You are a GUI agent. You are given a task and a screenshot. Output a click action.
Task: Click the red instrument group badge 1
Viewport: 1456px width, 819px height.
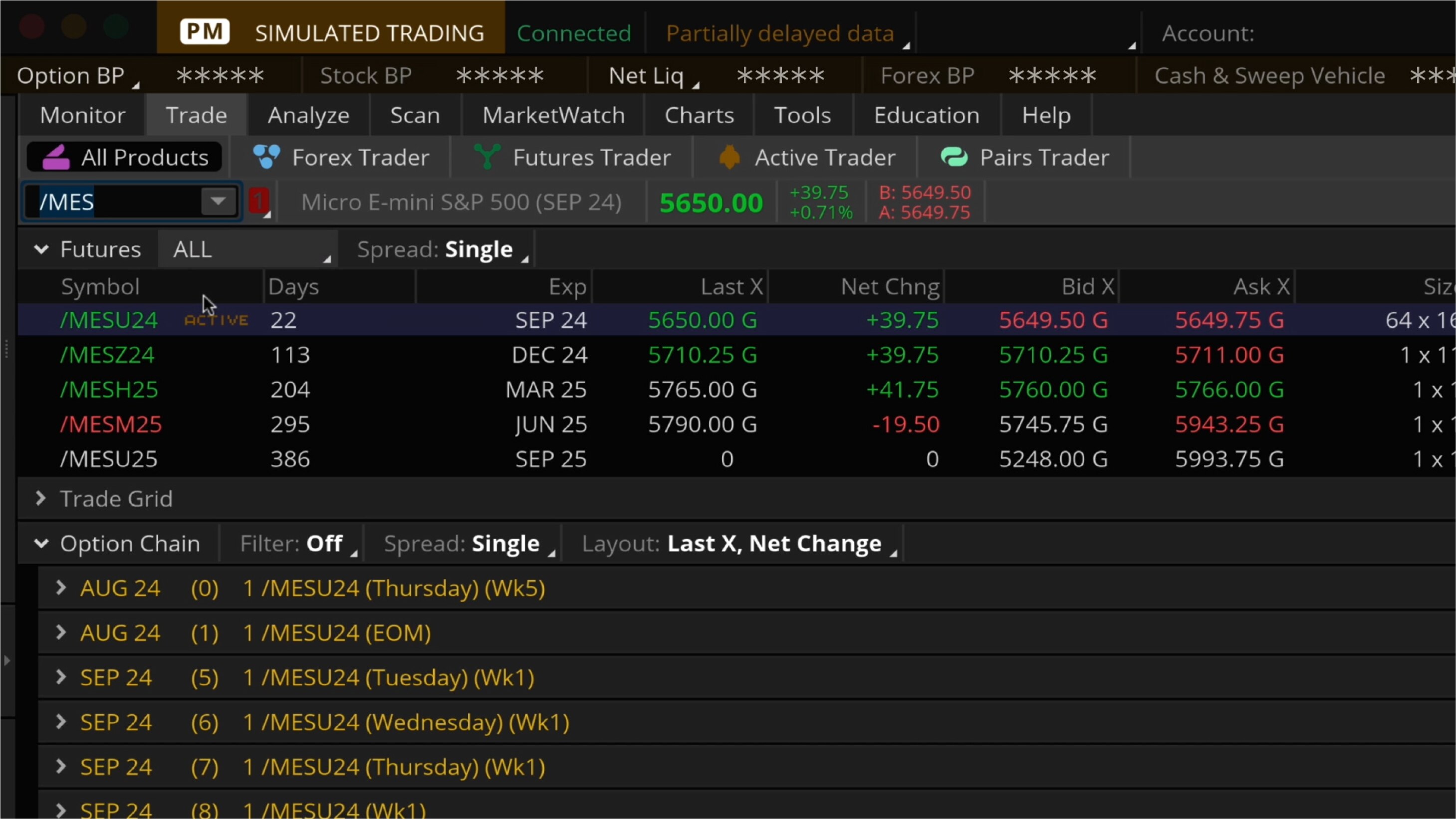(x=259, y=201)
